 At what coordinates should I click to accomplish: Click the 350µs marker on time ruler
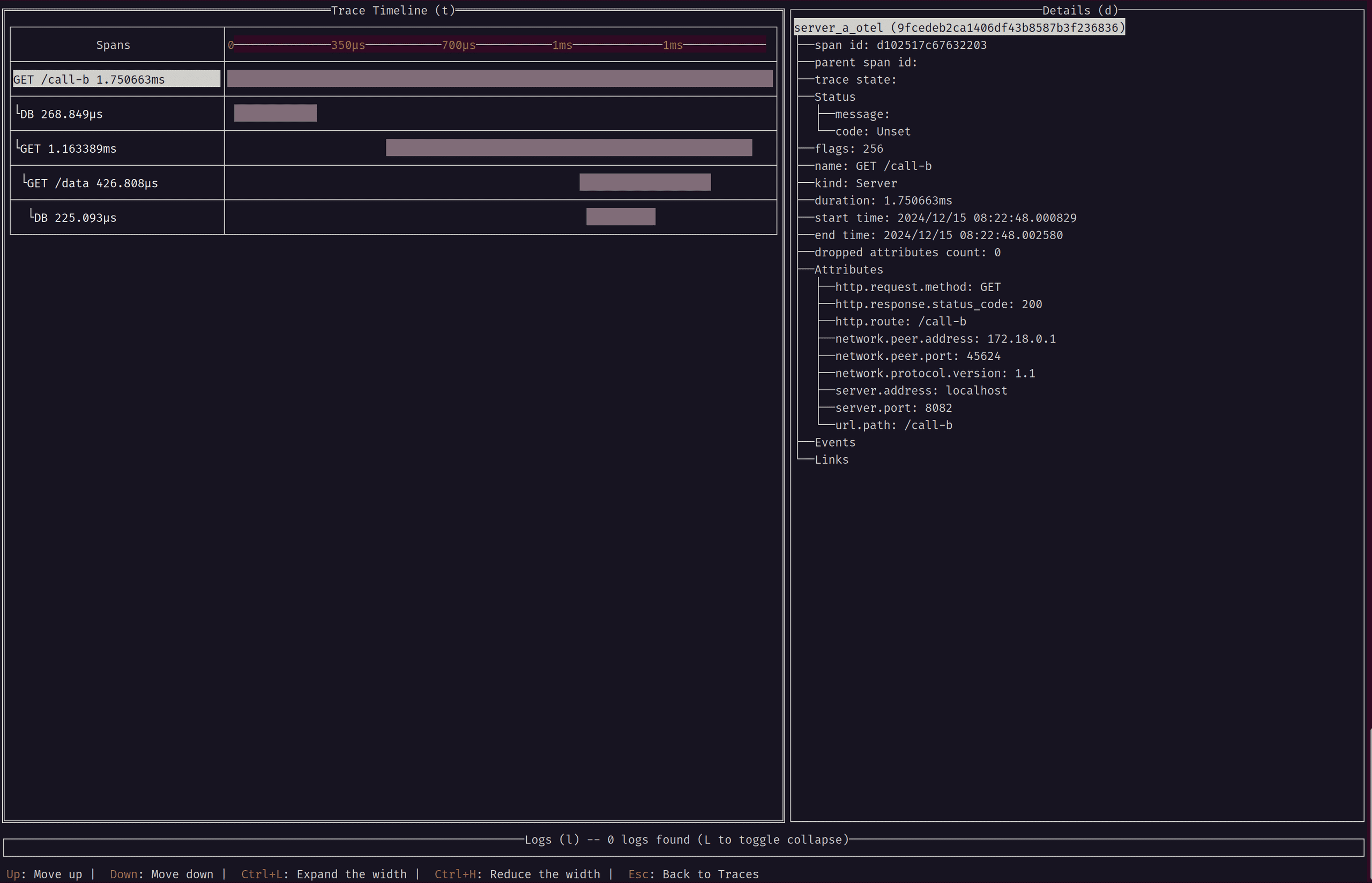click(347, 44)
